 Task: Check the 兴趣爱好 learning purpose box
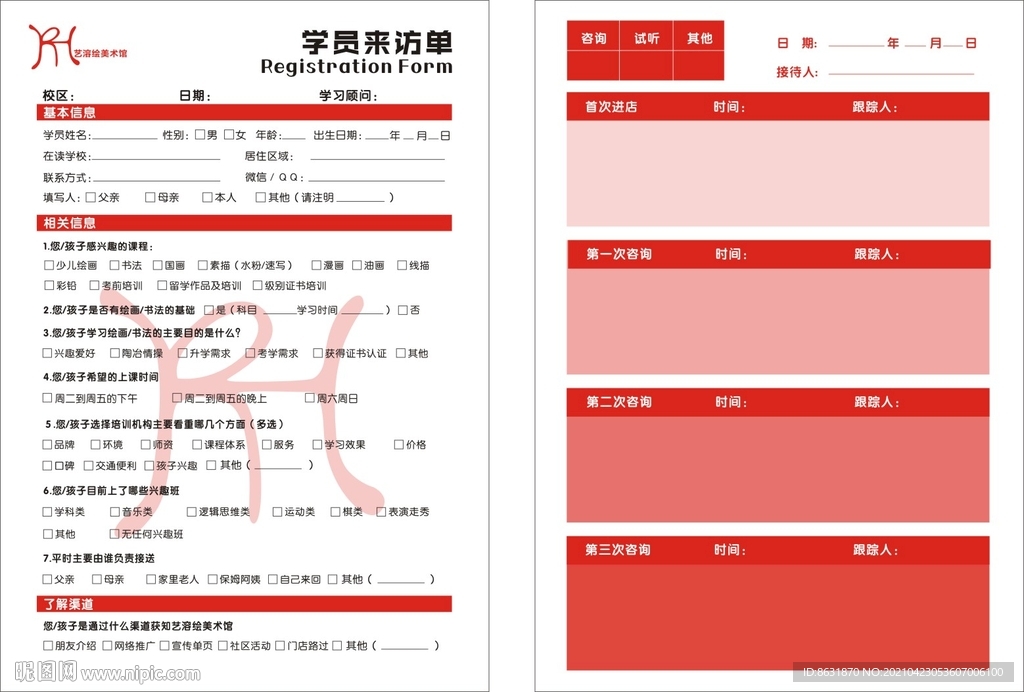pos(47,354)
